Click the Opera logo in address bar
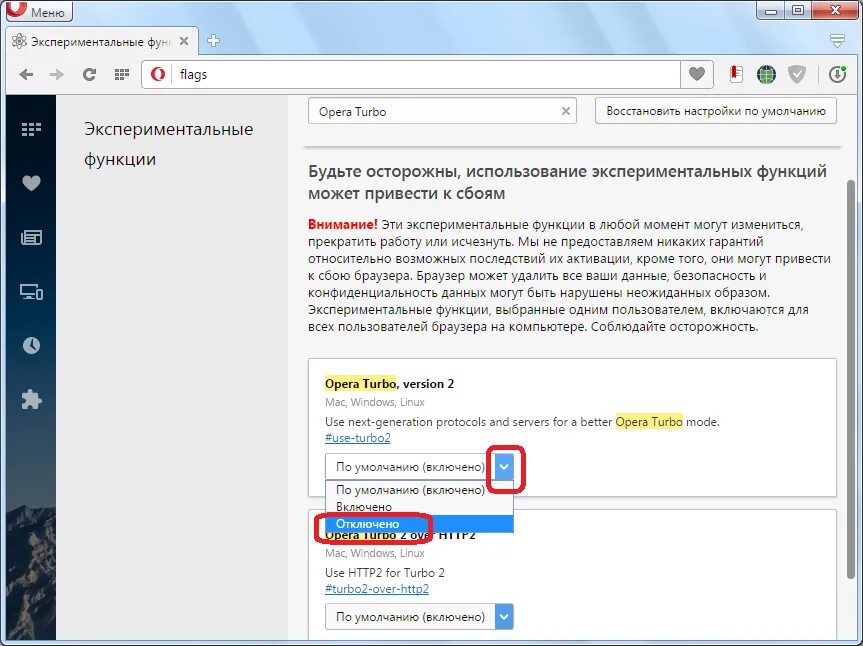The image size is (863, 646). point(158,74)
